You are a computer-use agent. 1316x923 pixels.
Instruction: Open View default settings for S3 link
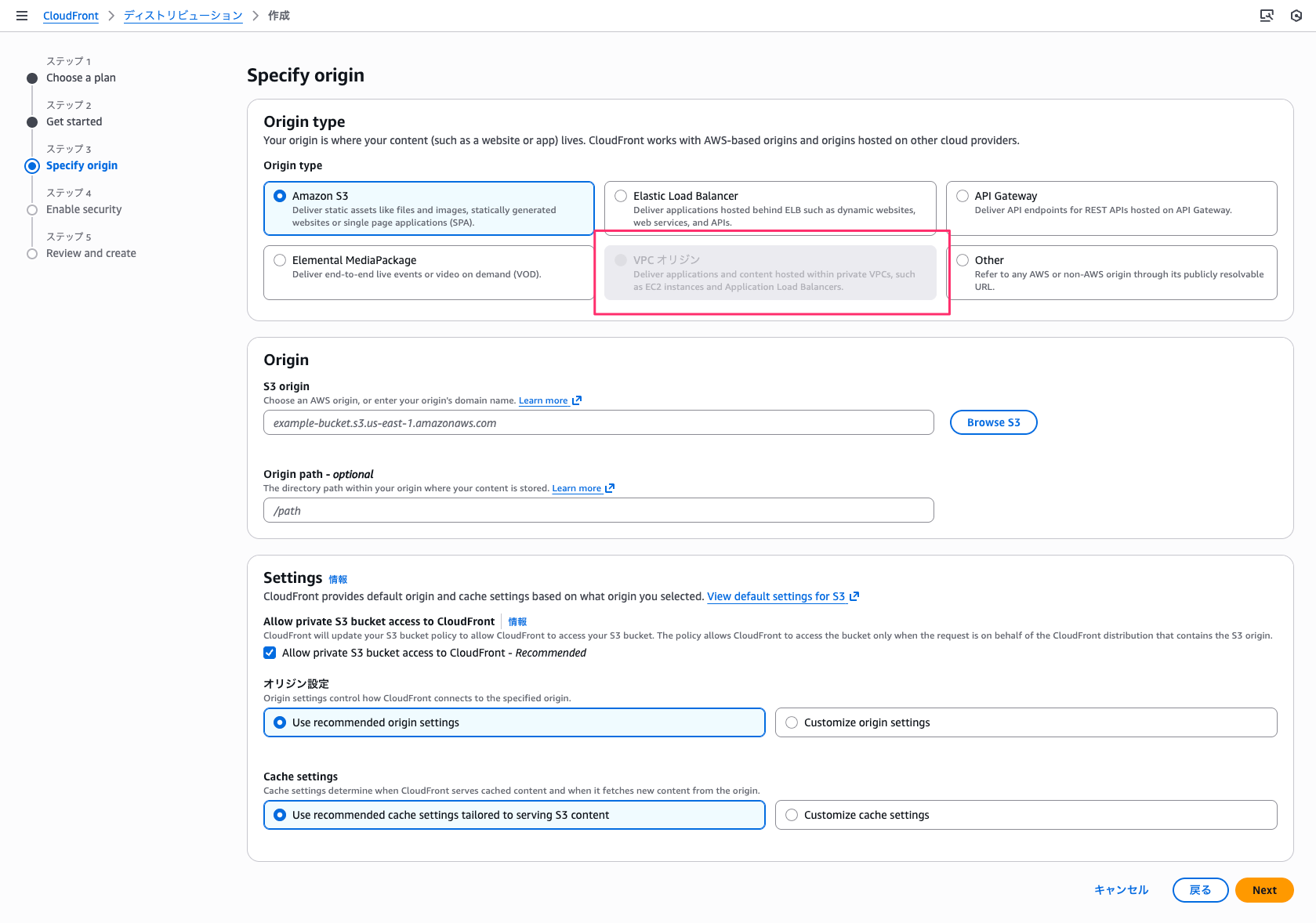(x=776, y=597)
